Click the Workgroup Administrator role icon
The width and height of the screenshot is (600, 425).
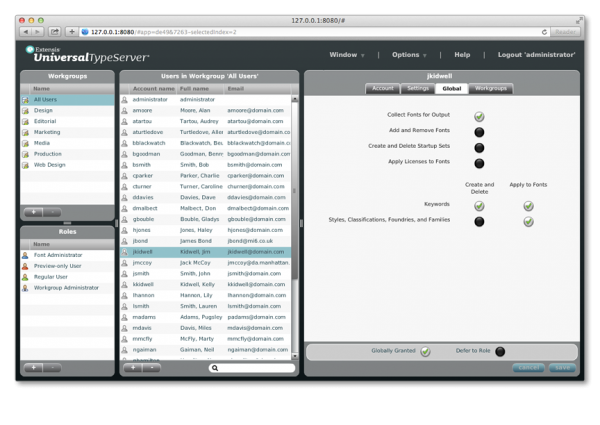pyautogui.click(x=25, y=288)
